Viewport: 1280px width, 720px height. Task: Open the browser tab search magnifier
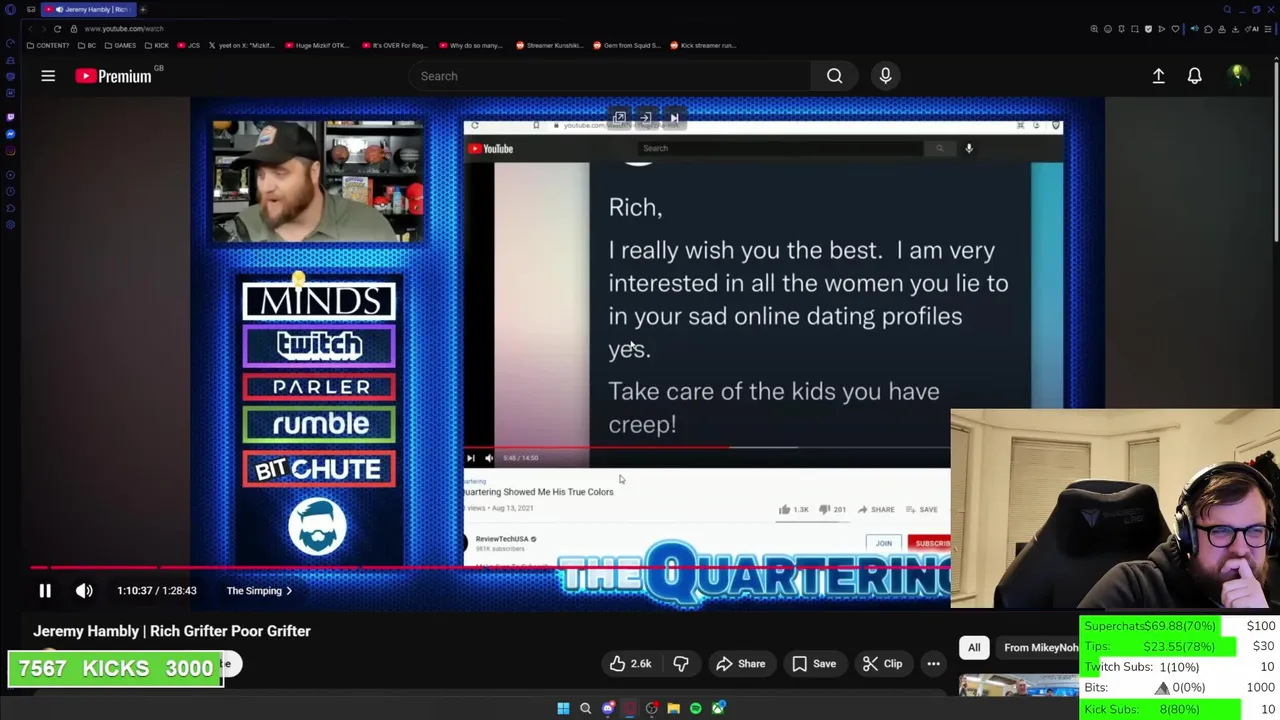[1227, 9]
